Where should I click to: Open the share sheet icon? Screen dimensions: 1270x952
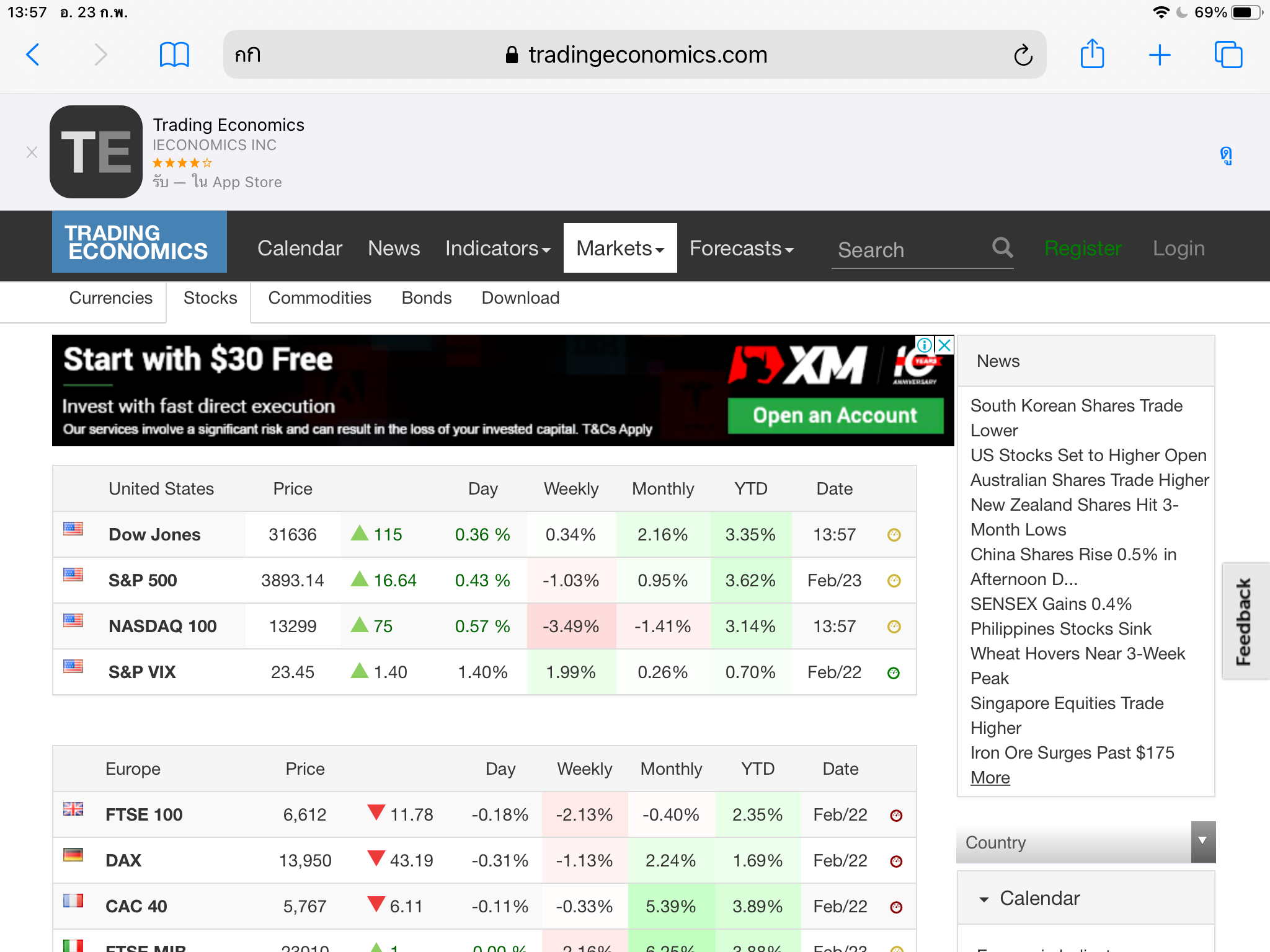click(x=1092, y=54)
